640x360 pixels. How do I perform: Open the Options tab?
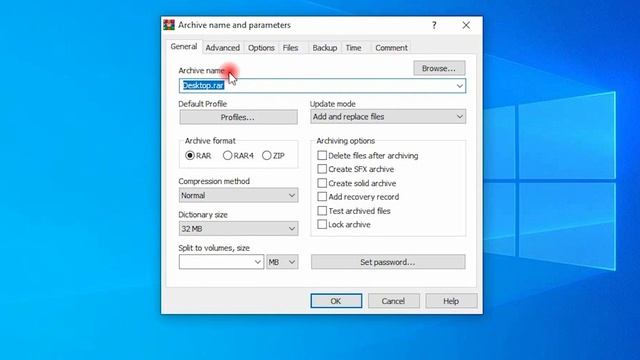[x=261, y=48]
